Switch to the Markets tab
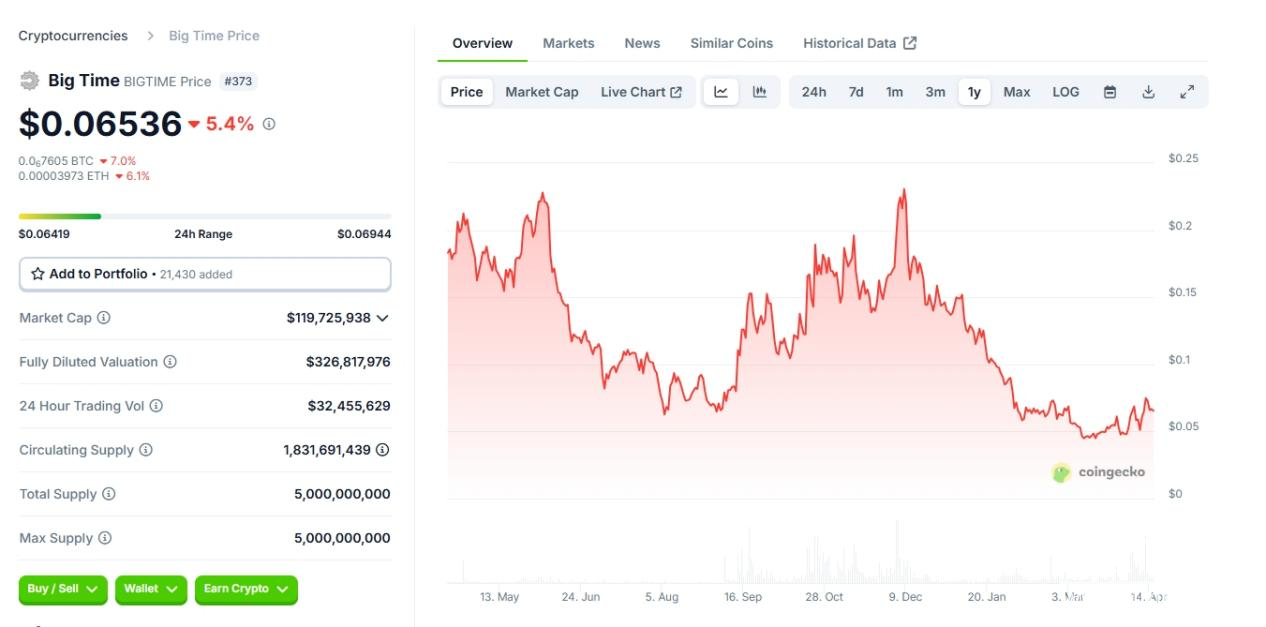The width and height of the screenshot is (1266, 627). (x=568, y=43)
